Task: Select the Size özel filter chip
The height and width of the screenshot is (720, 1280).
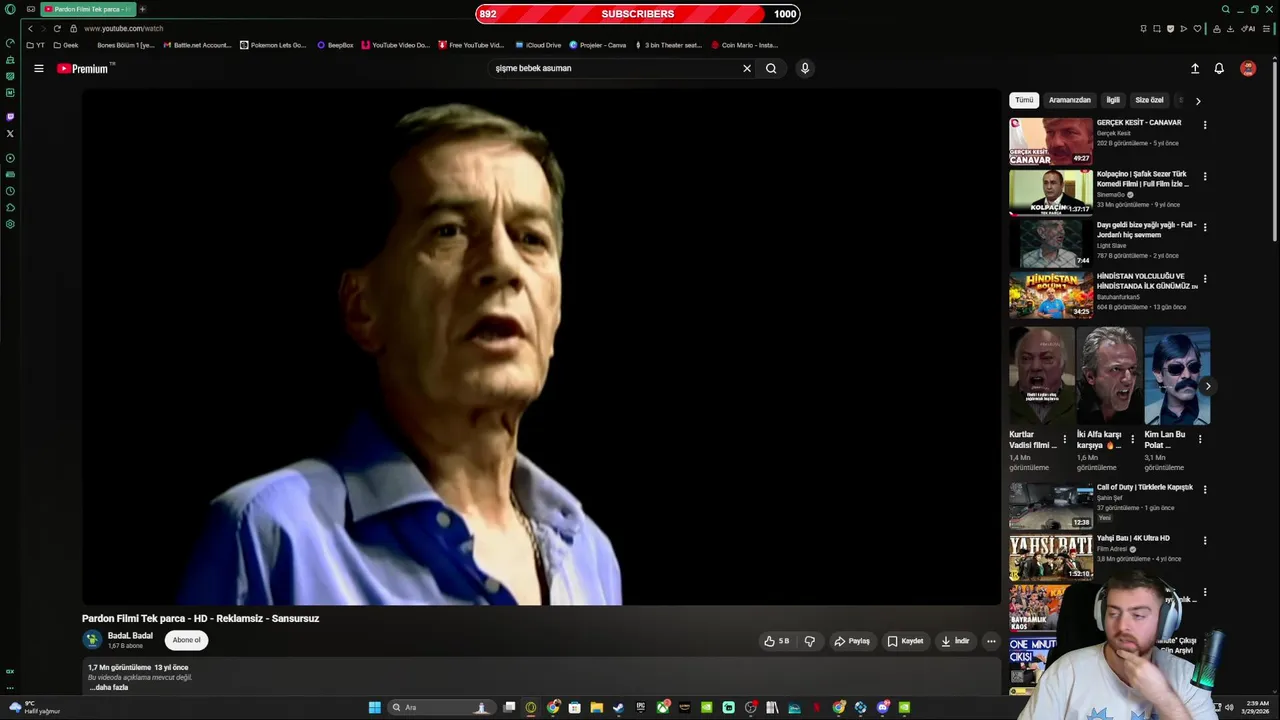Action: [1149, 100]
